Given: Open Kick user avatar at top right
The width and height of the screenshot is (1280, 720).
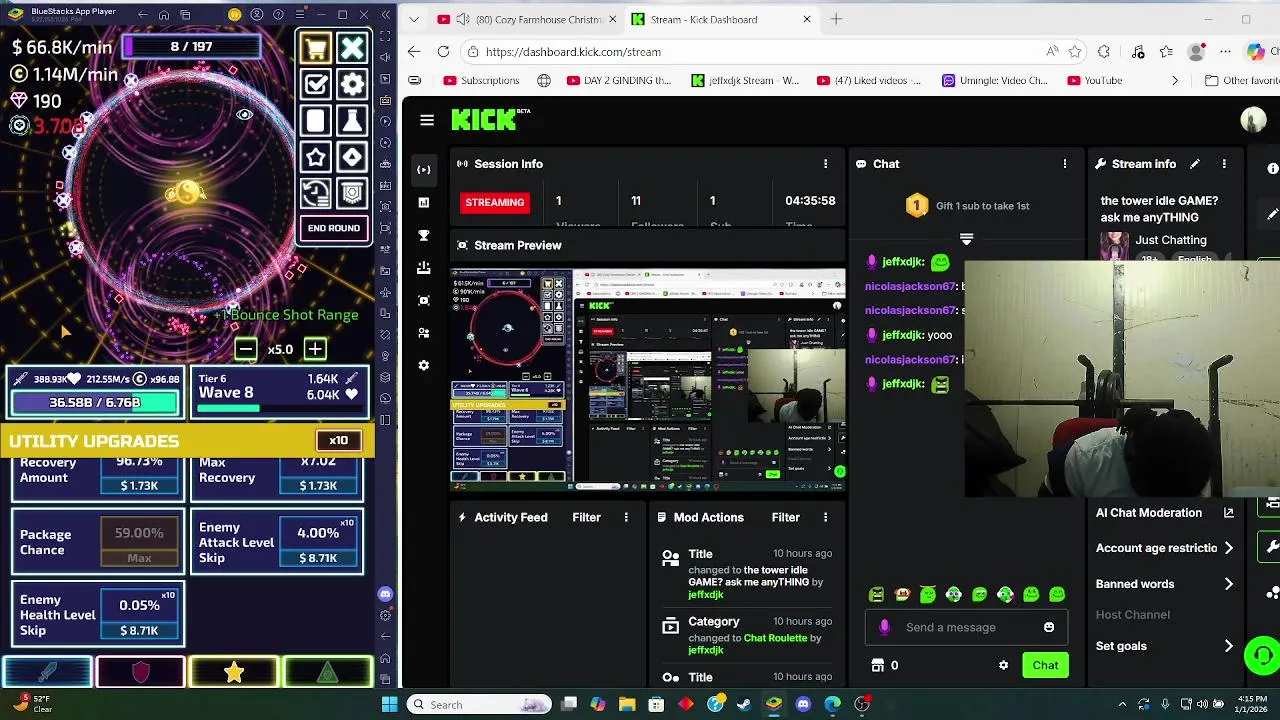Looking at the screenshot, I should point(1253,120).
